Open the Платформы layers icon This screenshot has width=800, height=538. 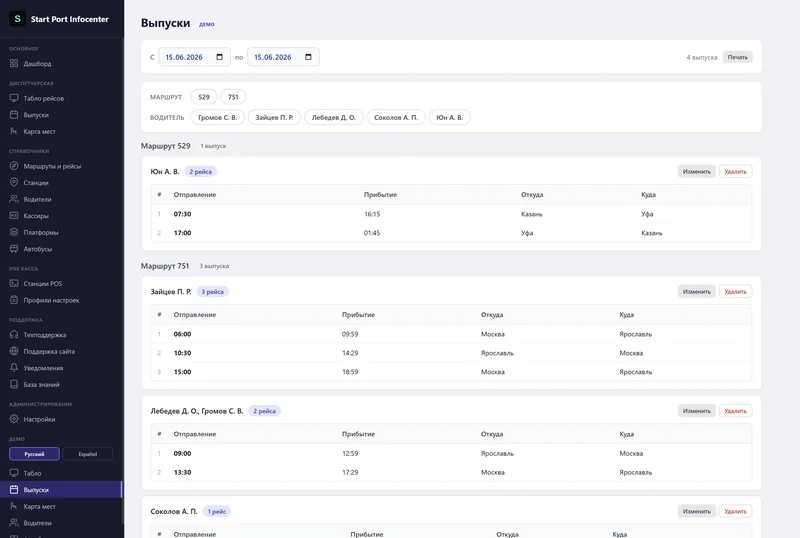(x=14, y=232)
